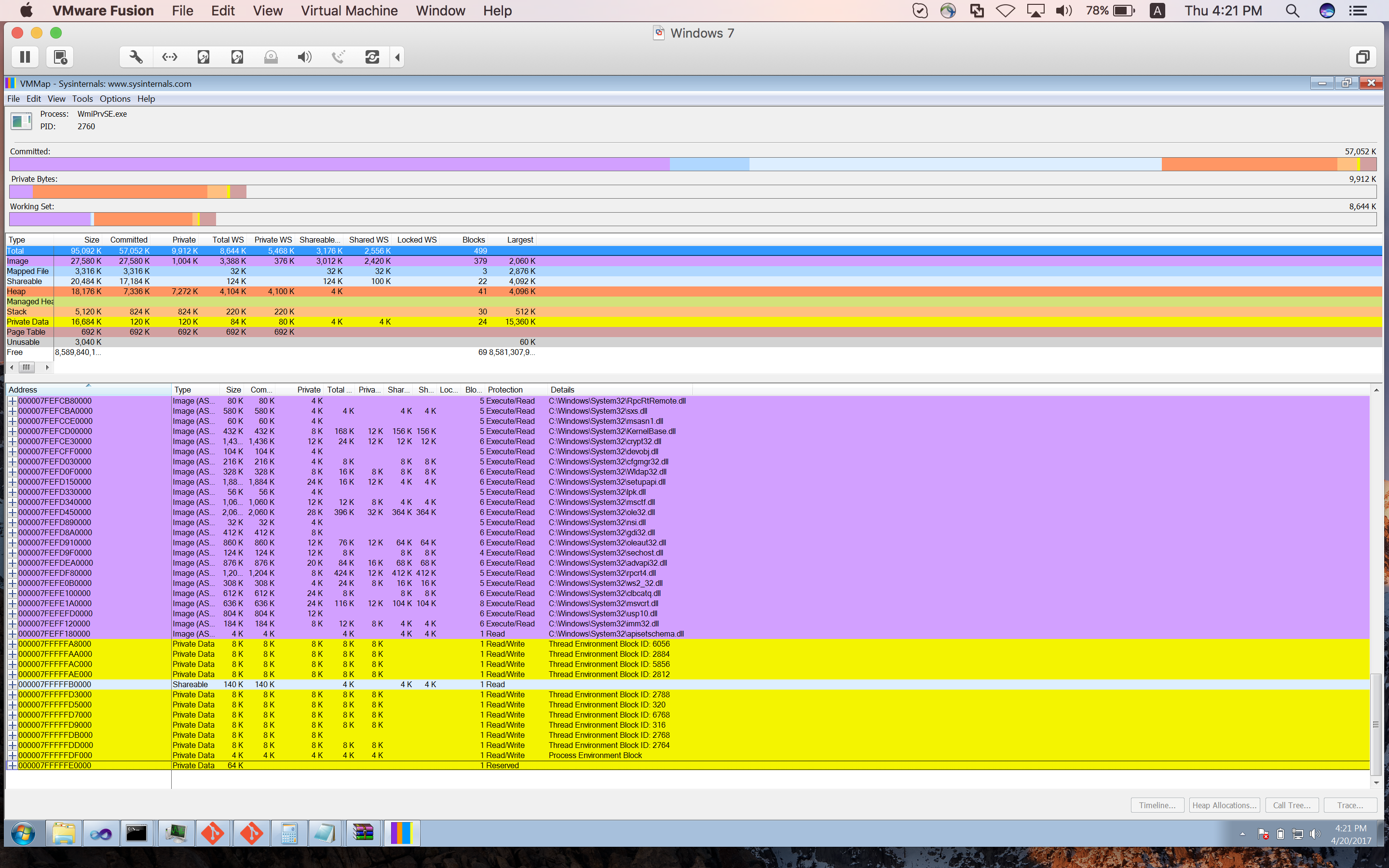Click the Committed memory color bar
The height and width of the screenshot is (868, 1389).
pos(693,164)
